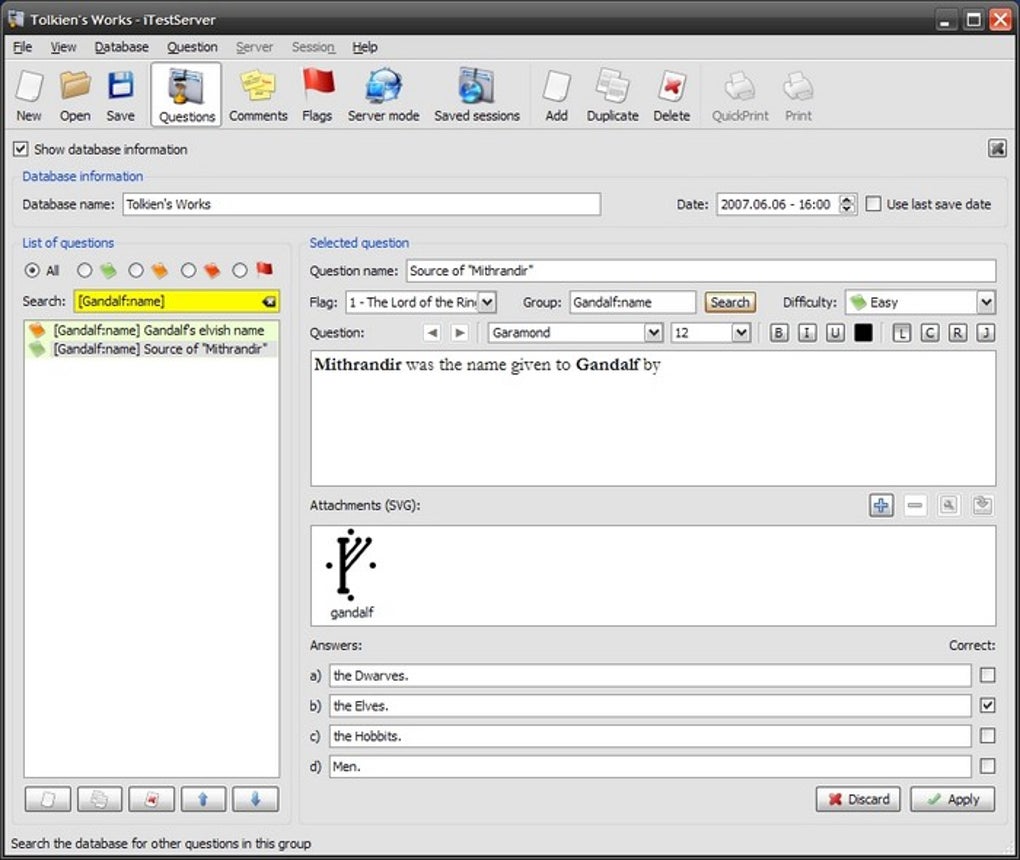Viewport: 1020px width, 860px height.
Task: Go to the previous question using left arrow
Action: point(432,333)
